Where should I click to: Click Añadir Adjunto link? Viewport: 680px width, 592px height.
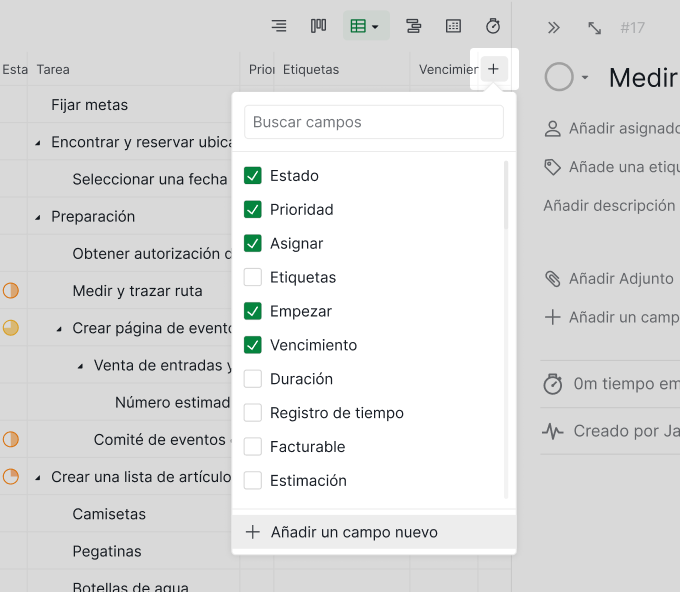[x=621, y=278]
